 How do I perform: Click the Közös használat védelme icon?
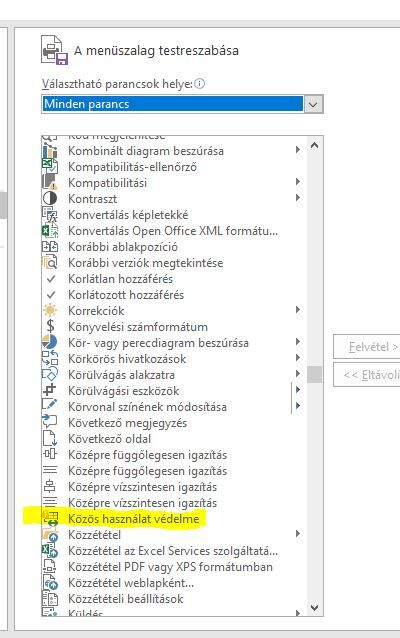[x=50, y=519]
